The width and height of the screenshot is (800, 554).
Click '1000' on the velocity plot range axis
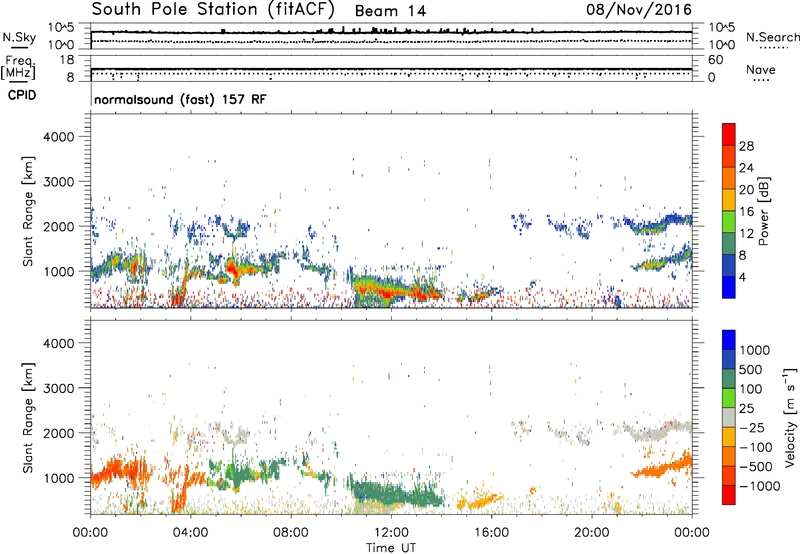pos(58,478)
